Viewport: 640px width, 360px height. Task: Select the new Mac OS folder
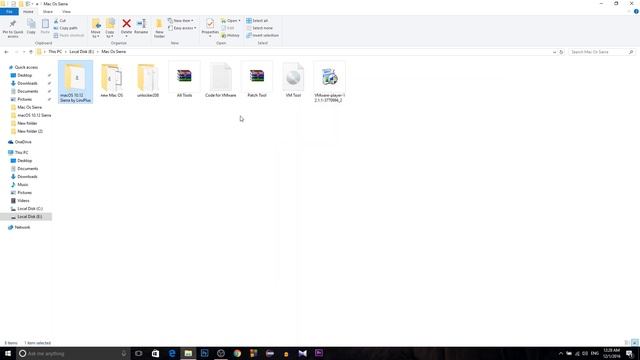[x=111, y=80]
